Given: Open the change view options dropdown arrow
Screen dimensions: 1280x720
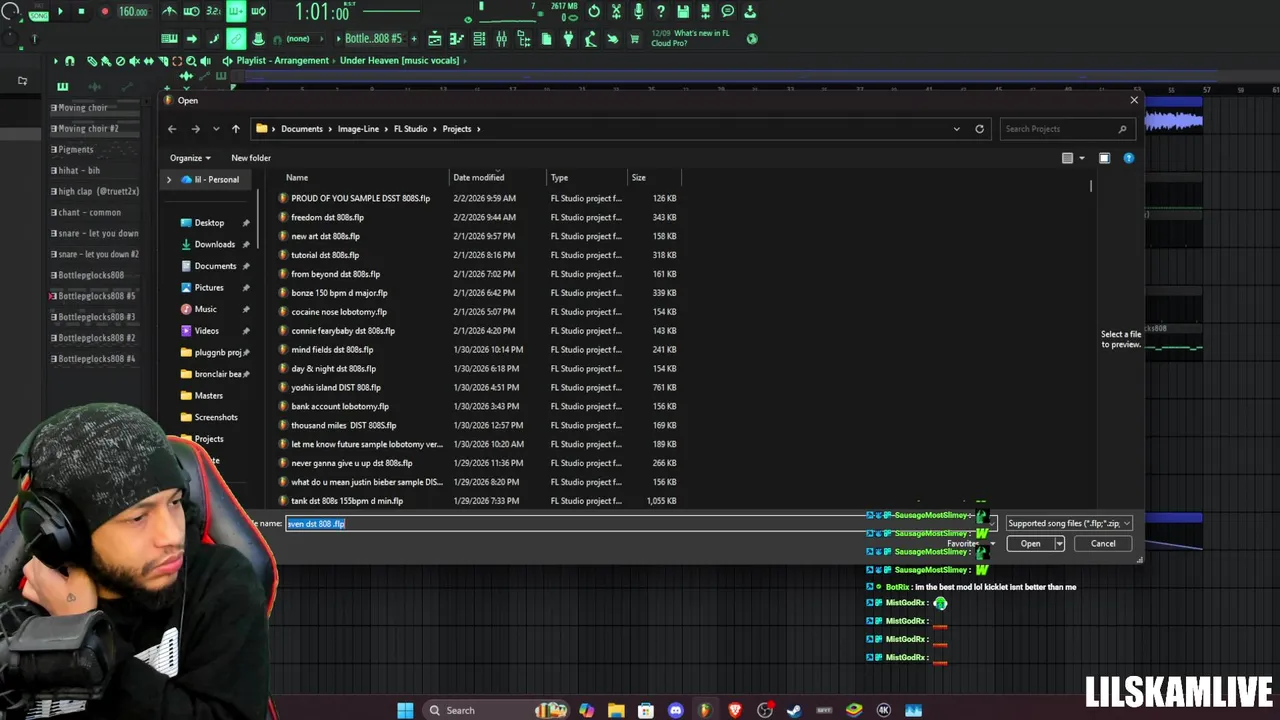Looking at the screenshot, I should 1082,158.
